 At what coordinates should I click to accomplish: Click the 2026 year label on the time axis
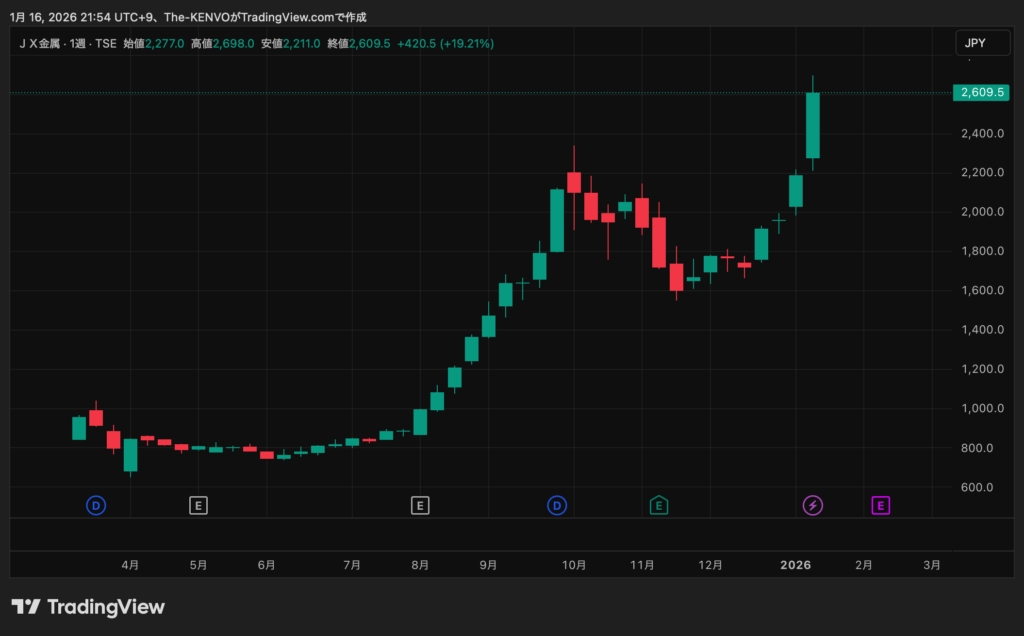795,565
